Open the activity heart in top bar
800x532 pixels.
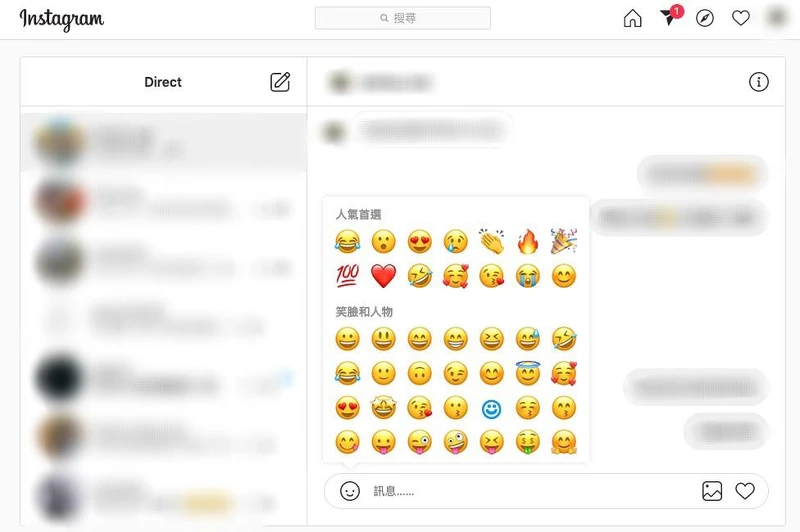(x=741, y=18)
